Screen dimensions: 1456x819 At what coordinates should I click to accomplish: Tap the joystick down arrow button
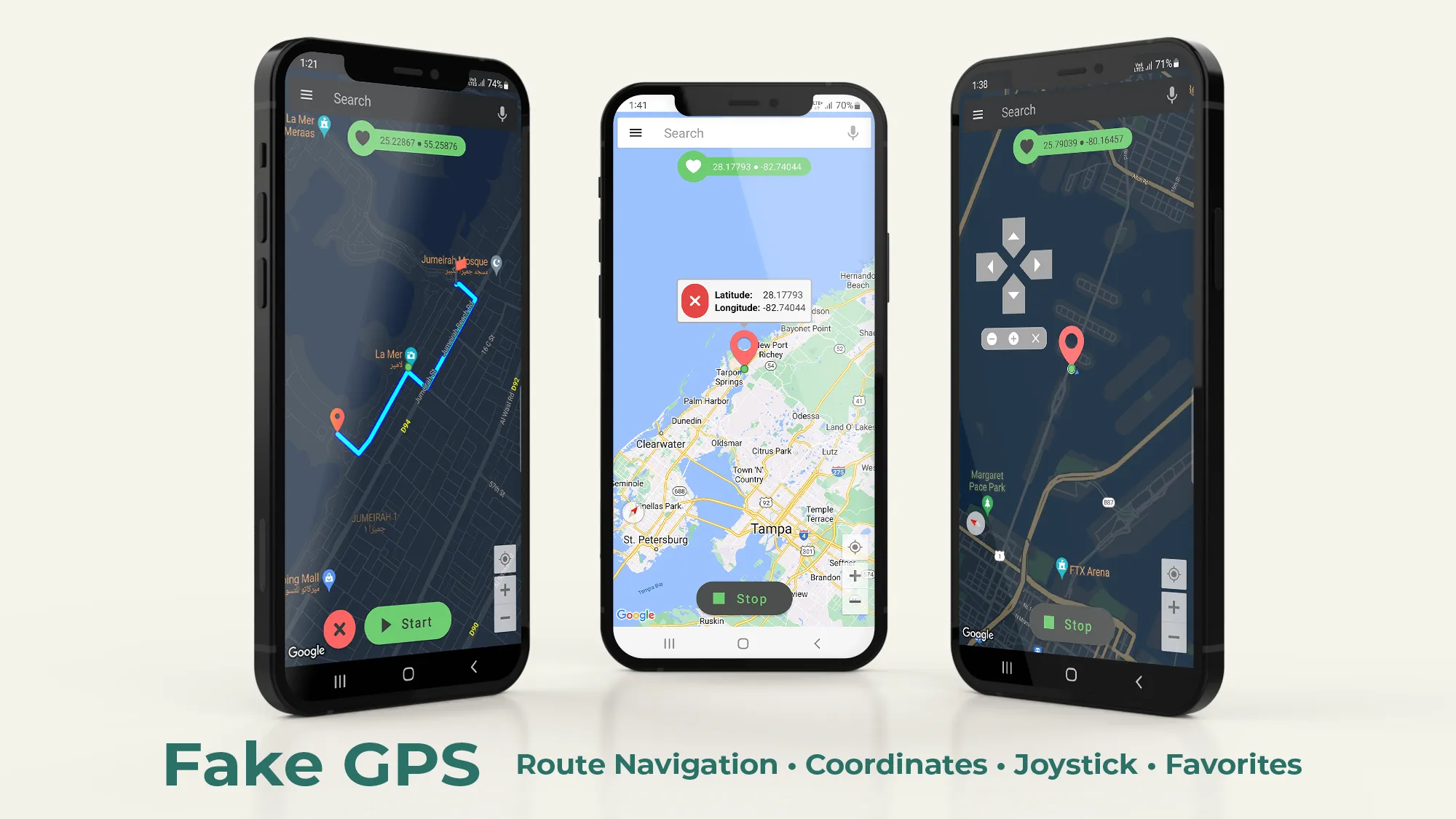[1013, 296]
